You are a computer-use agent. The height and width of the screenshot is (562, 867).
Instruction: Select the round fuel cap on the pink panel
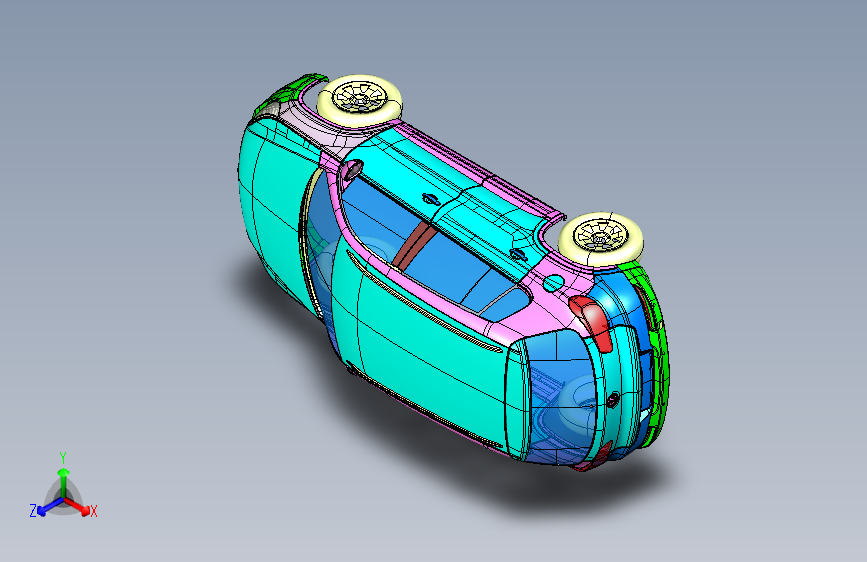[x=553, y=284]
